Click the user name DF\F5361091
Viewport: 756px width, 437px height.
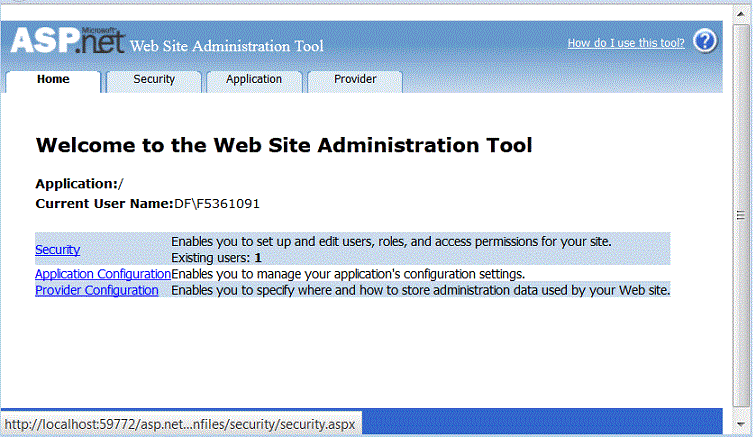point(217,204)
